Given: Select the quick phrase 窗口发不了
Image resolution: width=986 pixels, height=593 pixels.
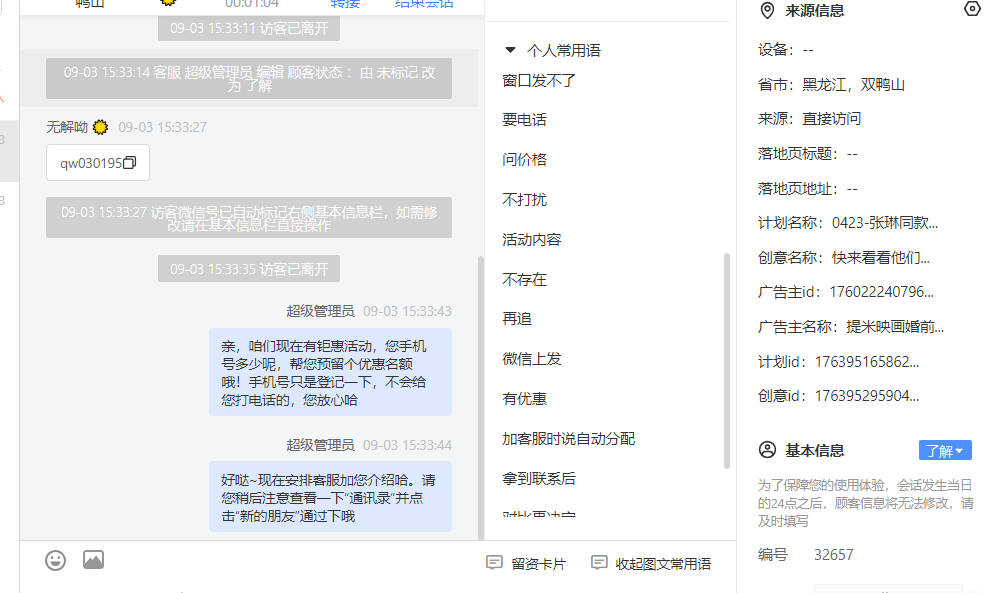Looking at the screenshot, I should [x=539, y=80].
